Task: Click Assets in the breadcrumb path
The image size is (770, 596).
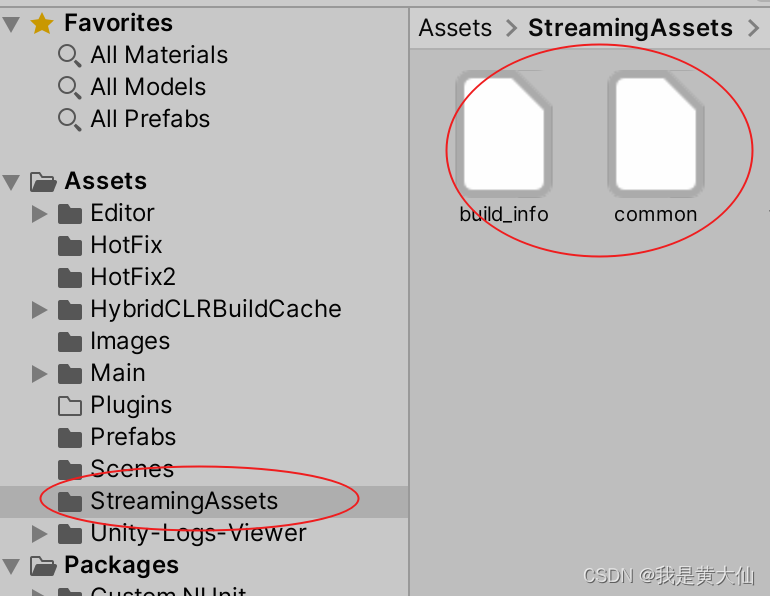Action: click(x=455, y=28)
